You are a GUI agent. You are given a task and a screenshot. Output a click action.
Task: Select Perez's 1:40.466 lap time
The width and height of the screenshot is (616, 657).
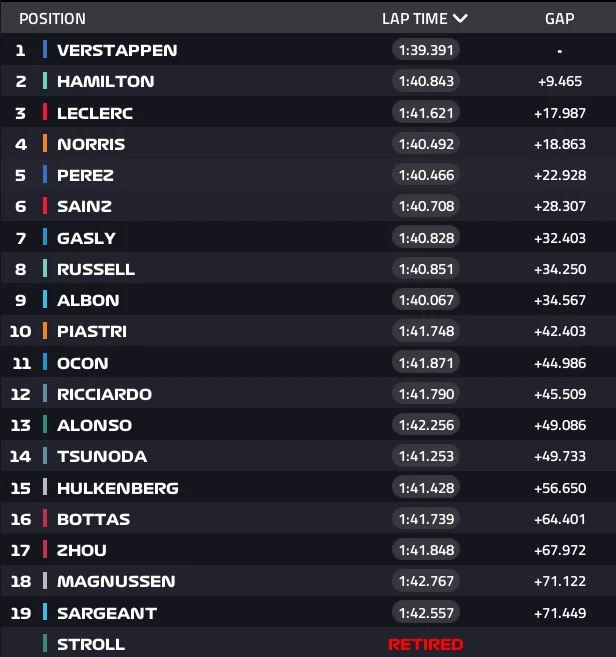(425, 175)
